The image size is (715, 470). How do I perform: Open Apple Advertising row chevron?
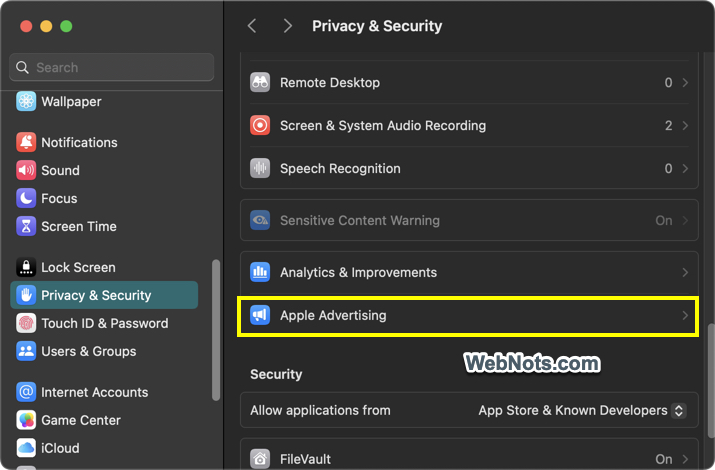coord(685,315)
